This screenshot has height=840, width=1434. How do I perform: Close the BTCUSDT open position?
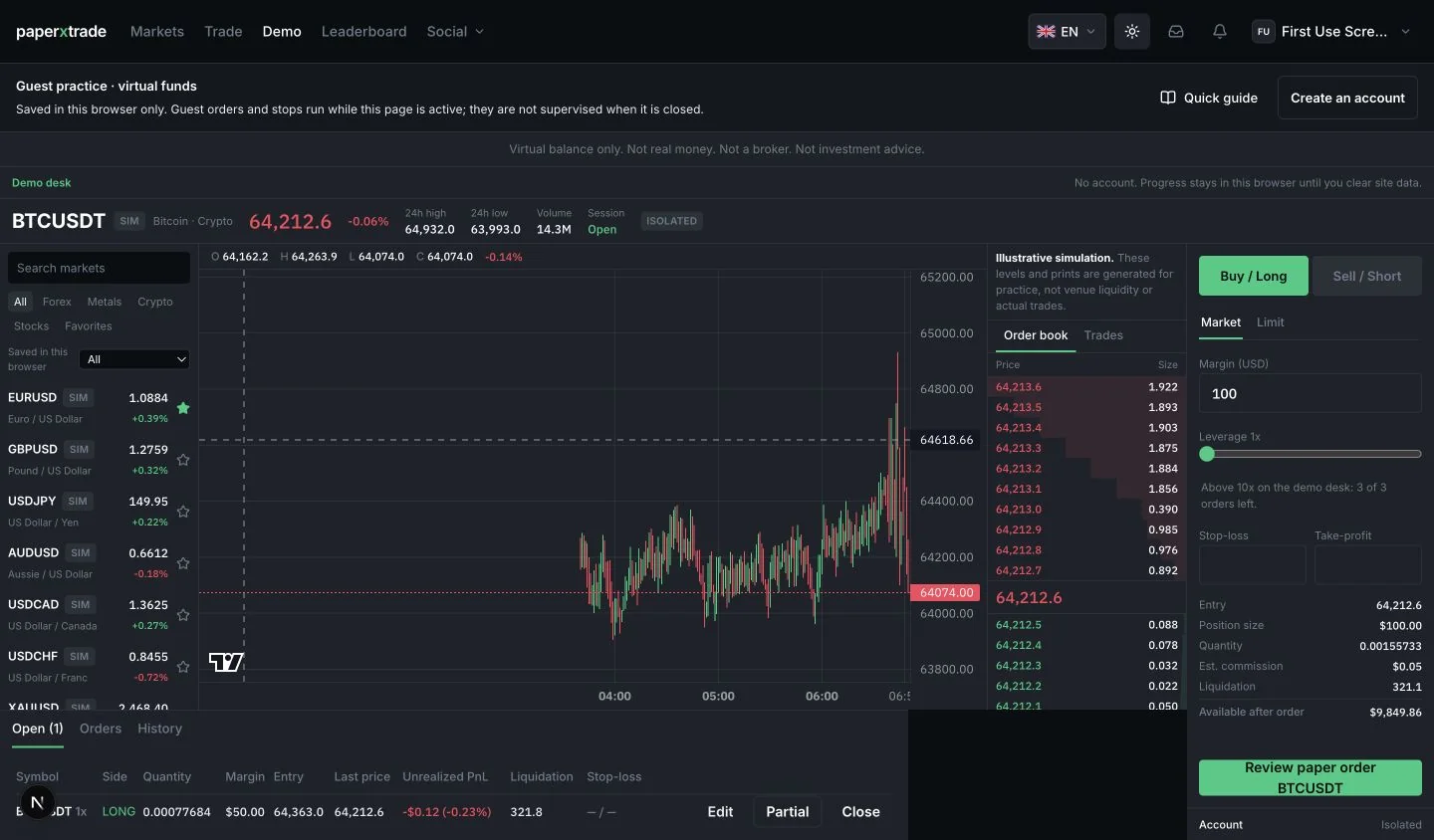(x=860, y=812)
